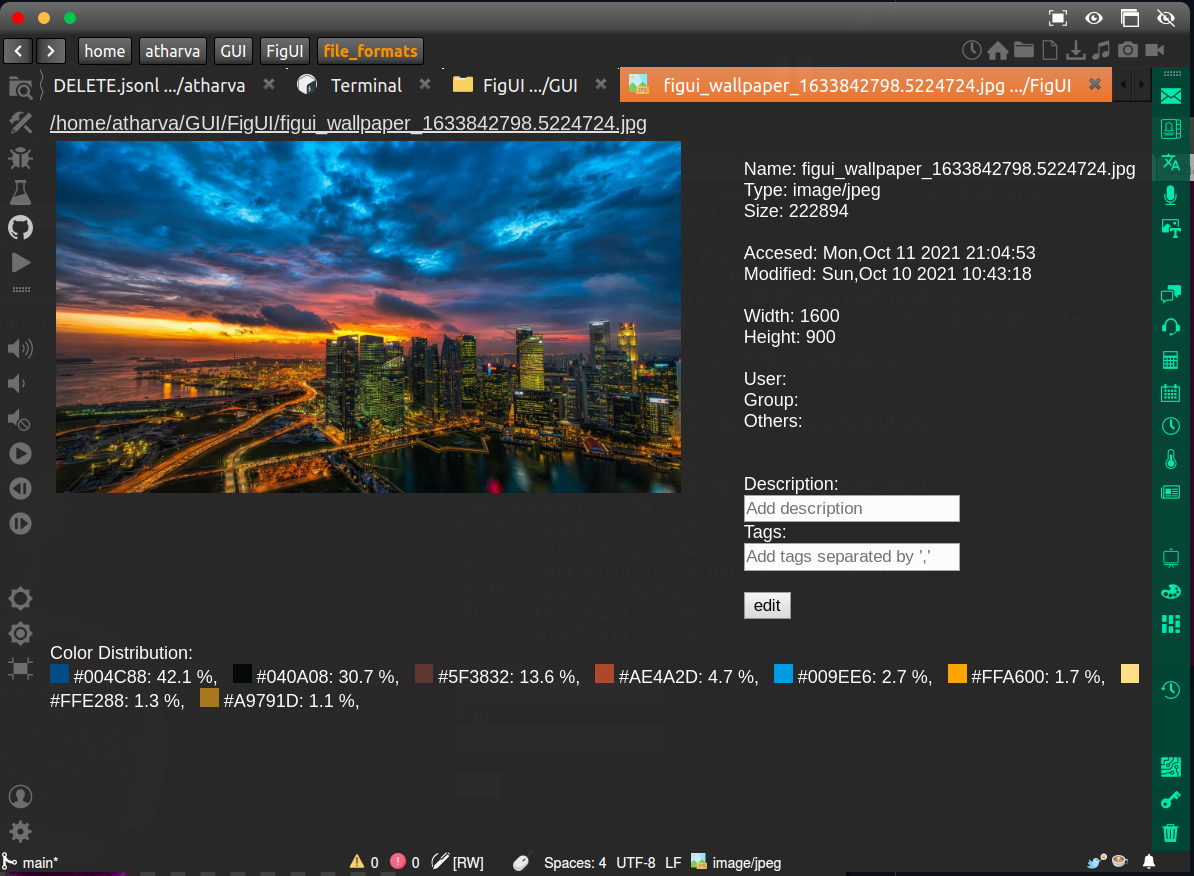
Task: Open the debug bug icon panel
Action: tap(20, 158)
